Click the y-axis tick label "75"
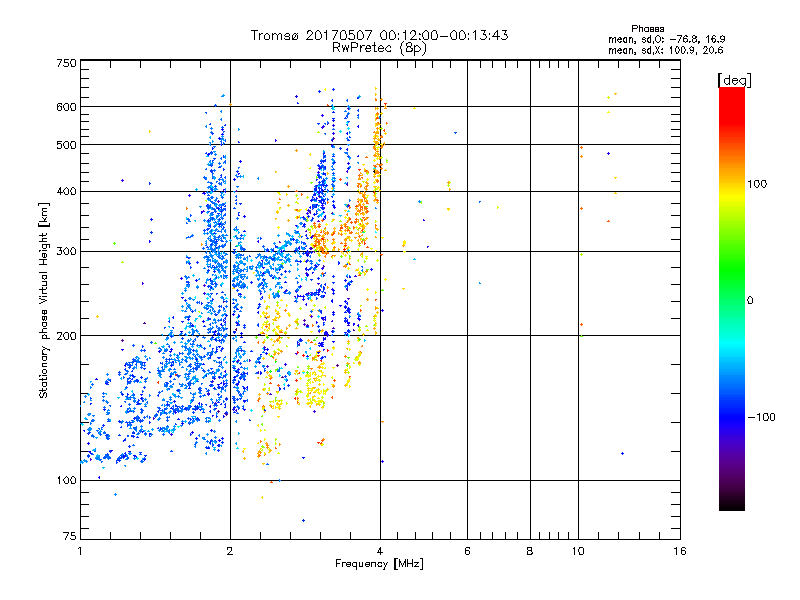This screenshot has width=800, height=600. click(70, 536)
